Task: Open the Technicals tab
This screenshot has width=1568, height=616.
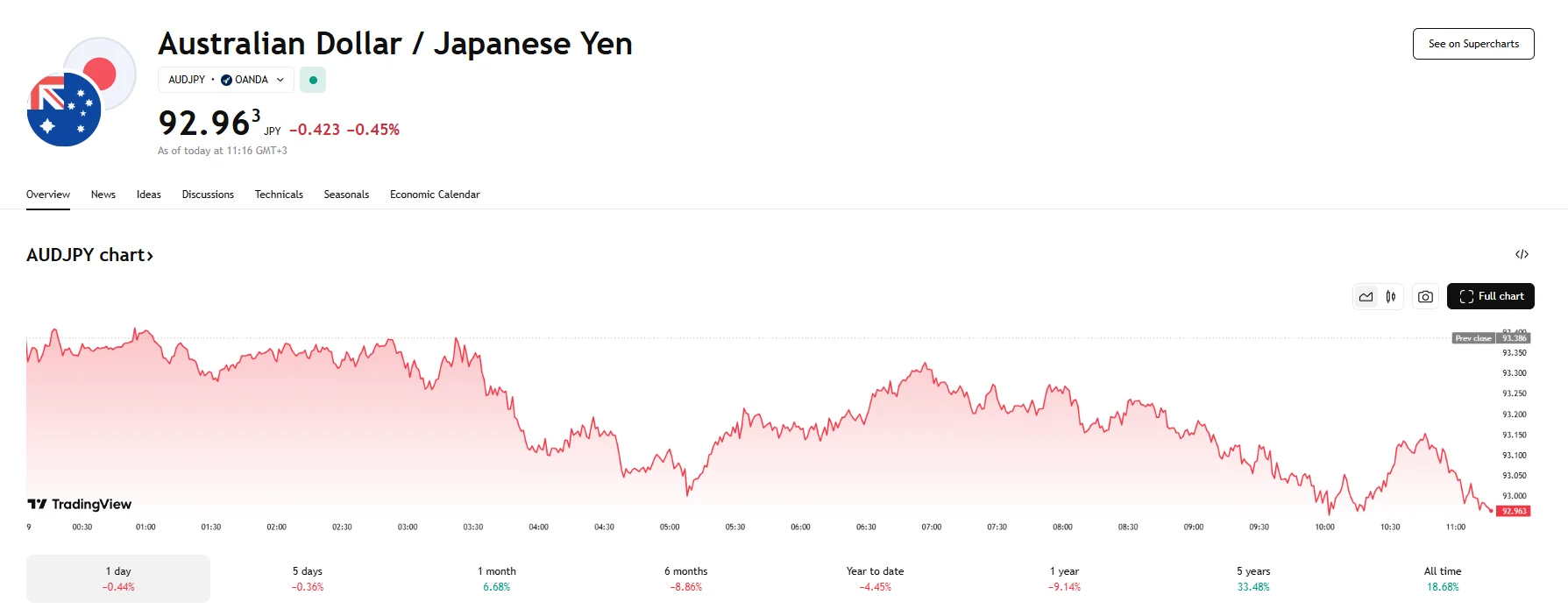Action: 279,195
